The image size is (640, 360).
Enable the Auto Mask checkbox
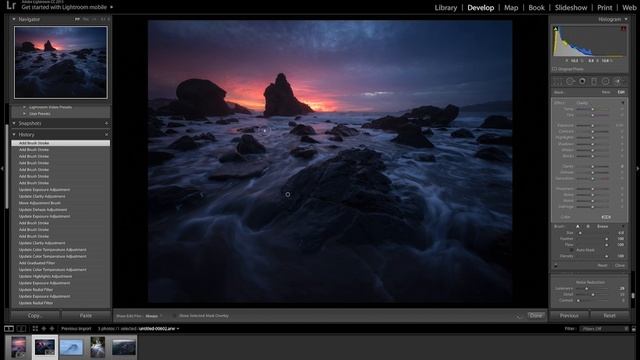click(x=571, y=250)
